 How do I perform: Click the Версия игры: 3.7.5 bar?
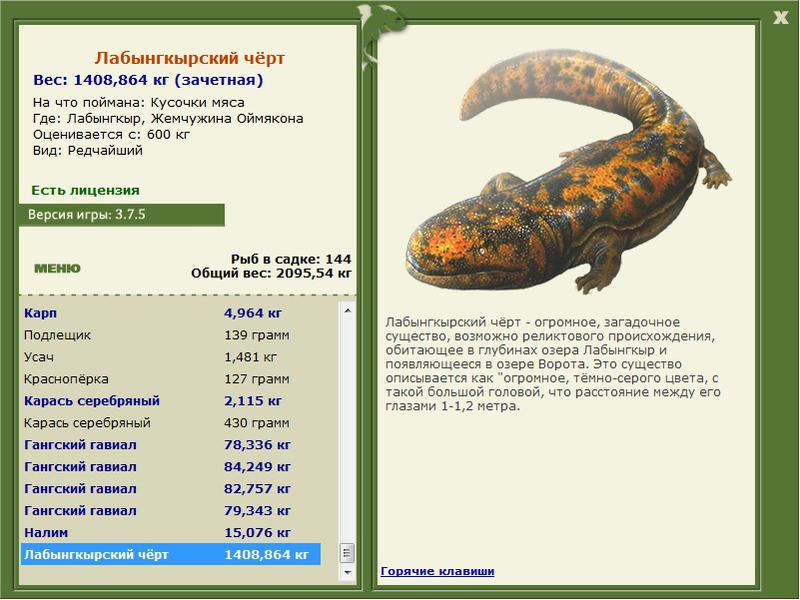(x=121, y=215)
